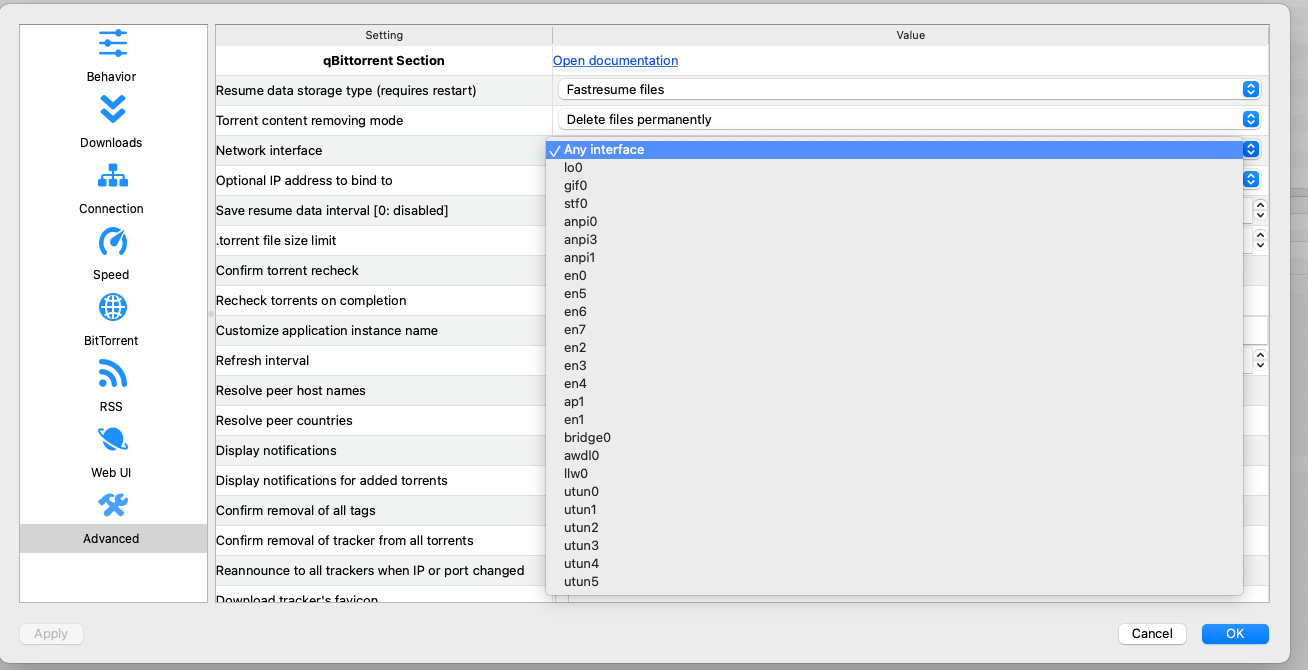Select 'Display notifications for added torrents' label
The height and width of the screenshot is (670, 1308).
tap(332, 480)
